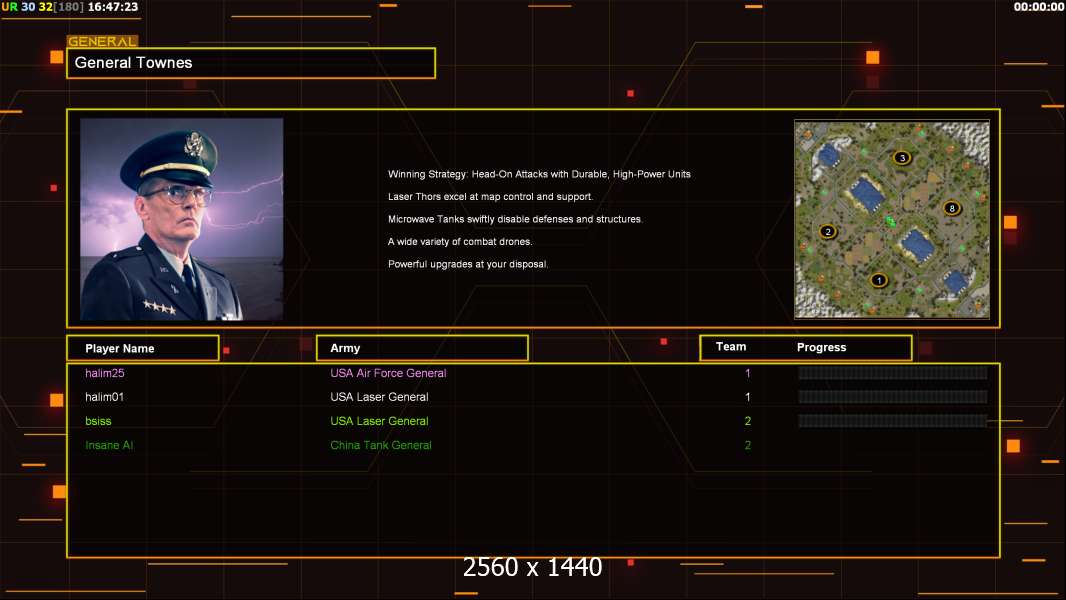Click the Team column label
The width and height of the screenshot is (1066, 600).
tap(731, 347)
